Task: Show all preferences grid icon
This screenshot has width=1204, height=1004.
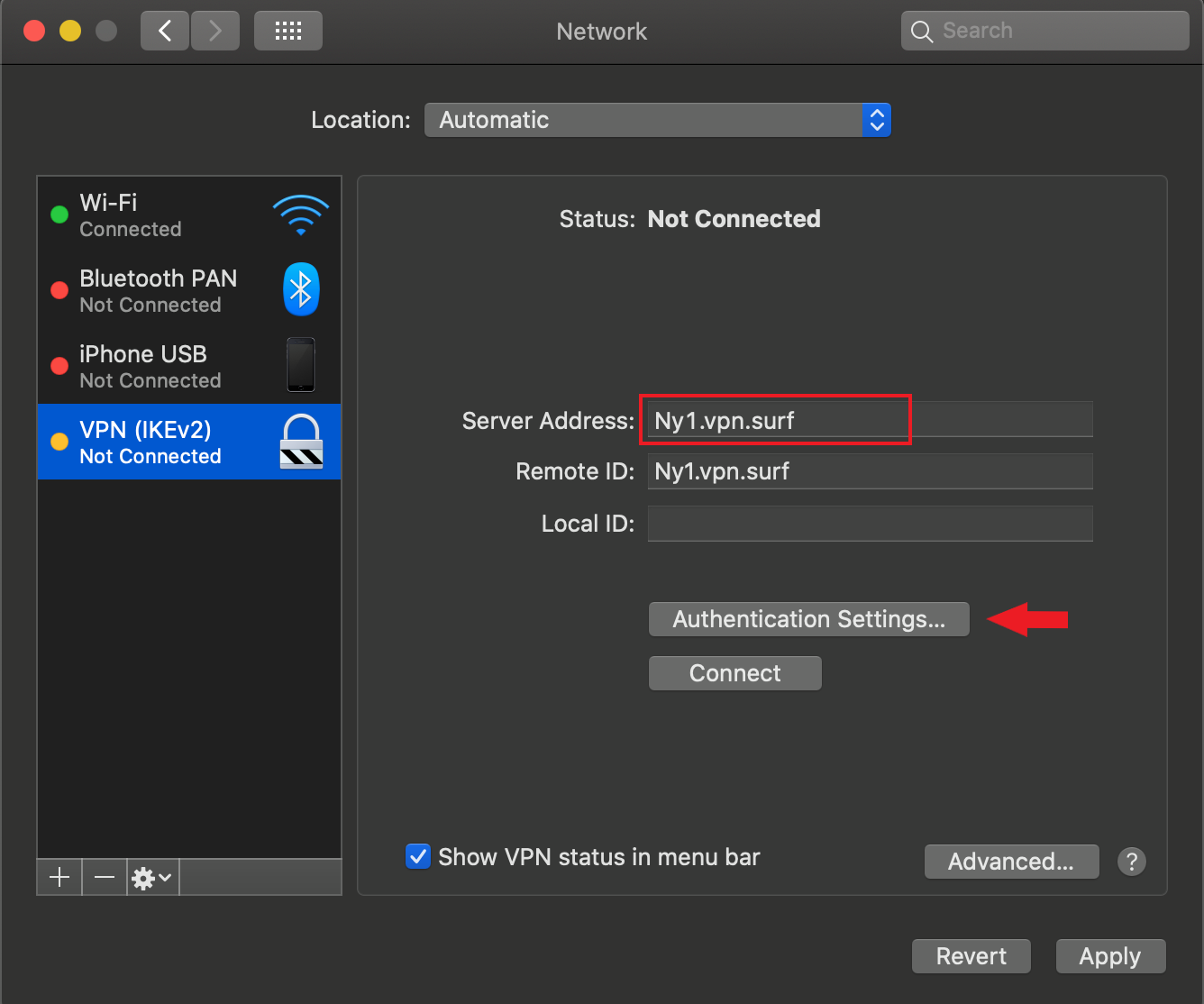Action: 288,32
